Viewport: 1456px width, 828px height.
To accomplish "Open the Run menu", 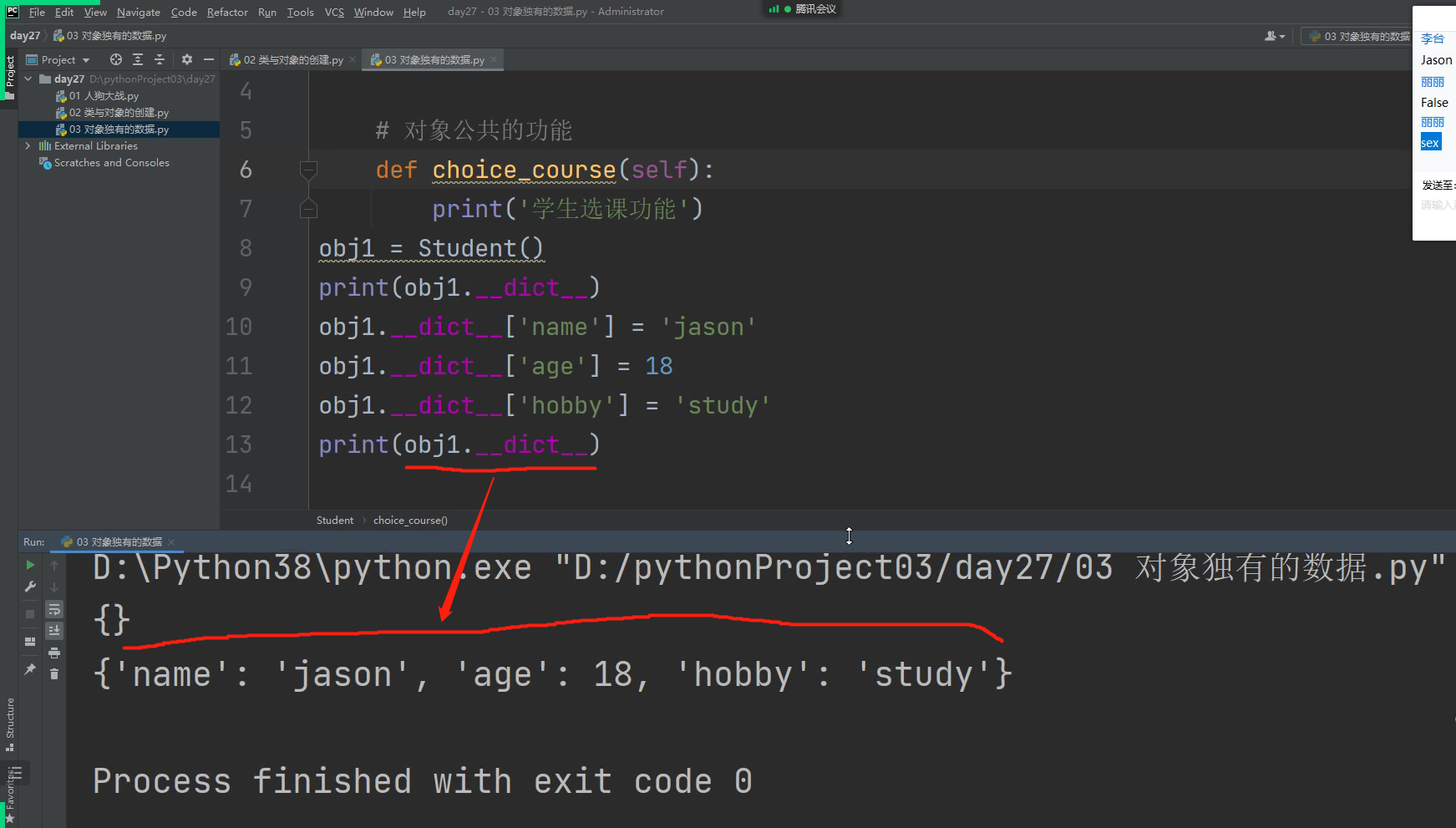I will coord(267,12).
